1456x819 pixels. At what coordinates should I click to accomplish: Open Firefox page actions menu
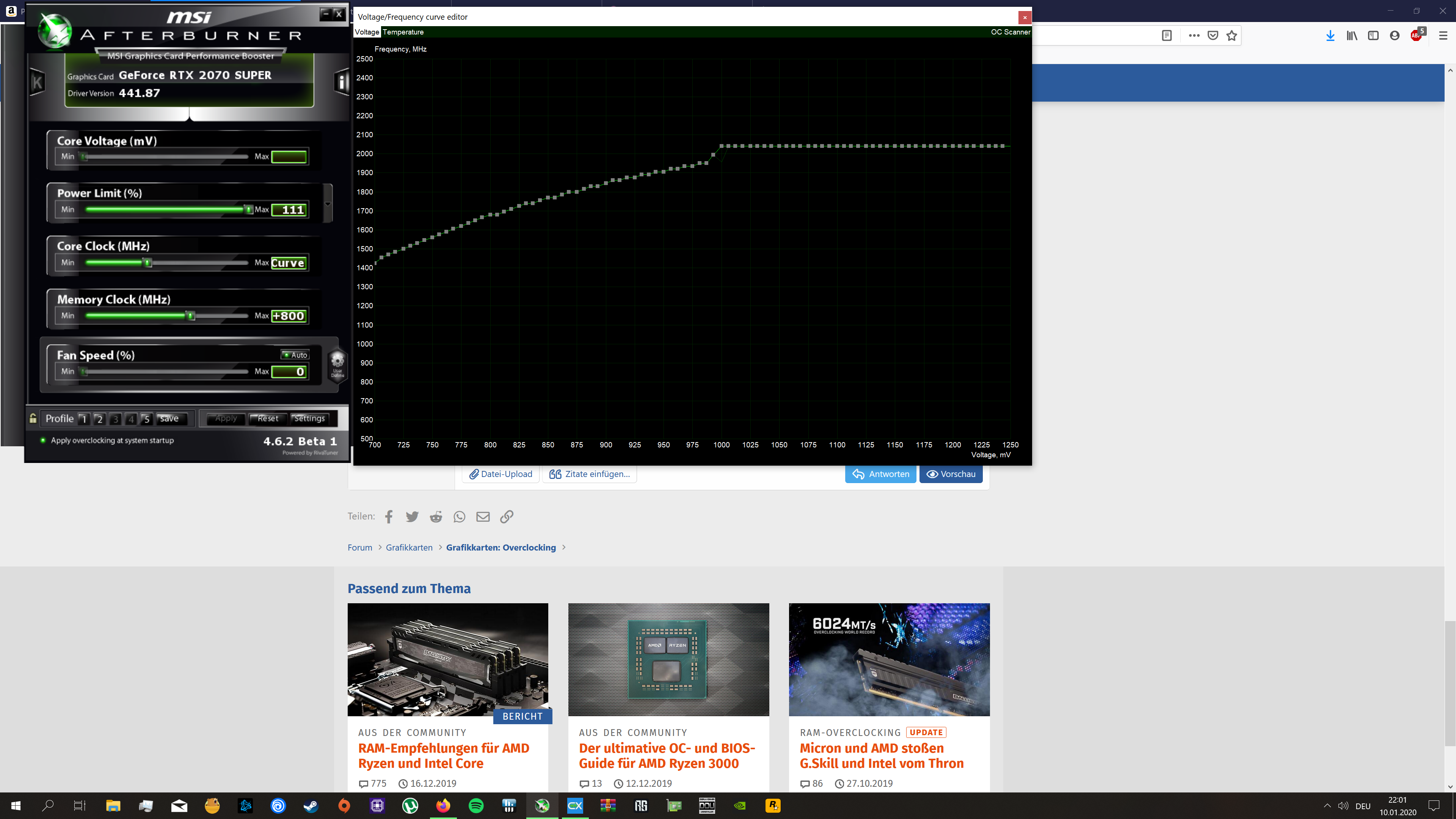[x=1194, y=36]
